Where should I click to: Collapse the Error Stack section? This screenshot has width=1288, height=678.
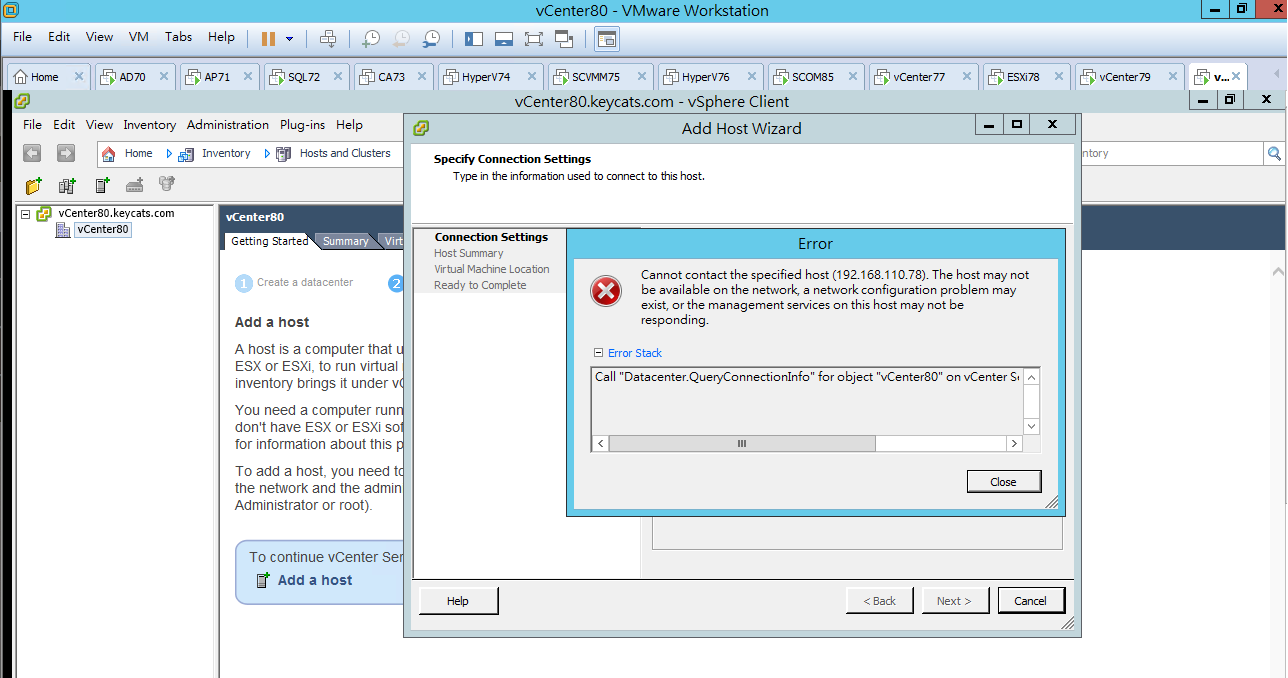[598, 353]
